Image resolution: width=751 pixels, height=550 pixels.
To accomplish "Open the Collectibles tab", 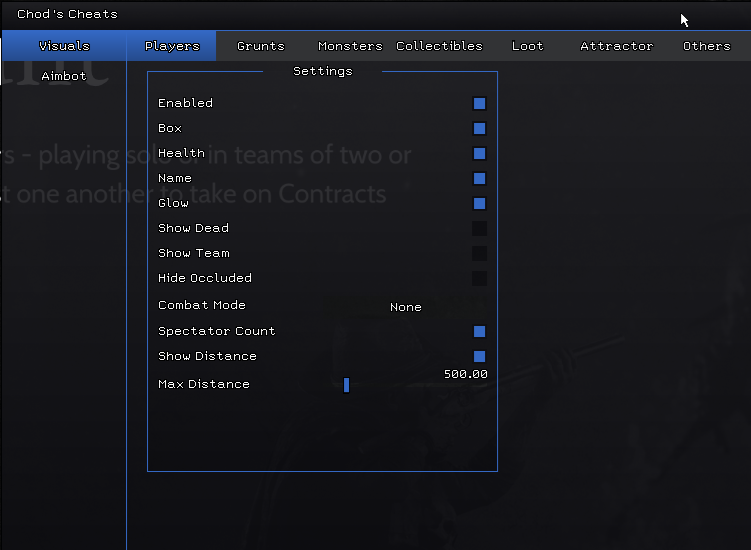I will (x=439, y=46).
